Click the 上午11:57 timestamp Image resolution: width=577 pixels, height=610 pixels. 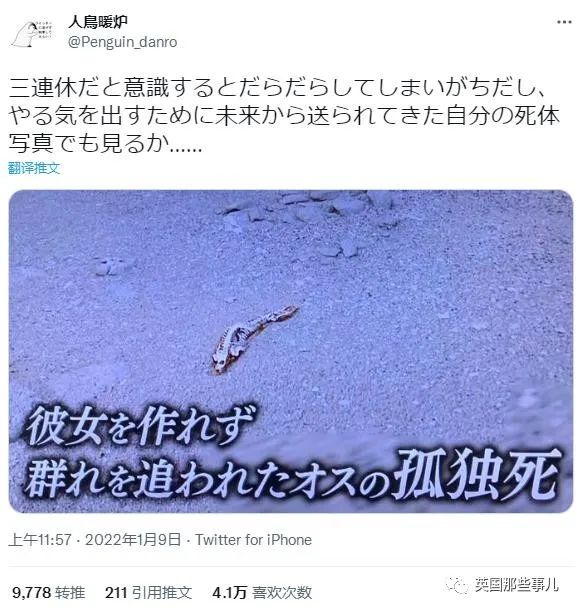[40, 540]
